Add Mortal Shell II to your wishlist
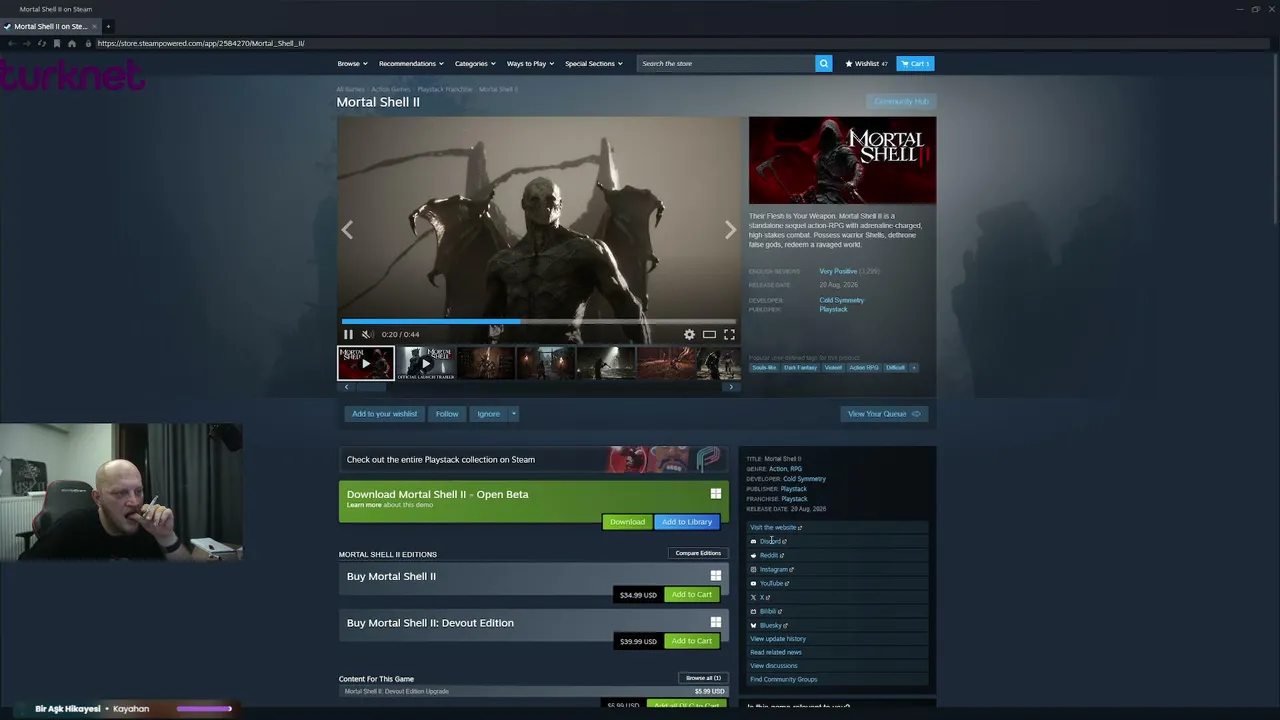This screenshot has width=1280, height=720. [x=384, y=414]
